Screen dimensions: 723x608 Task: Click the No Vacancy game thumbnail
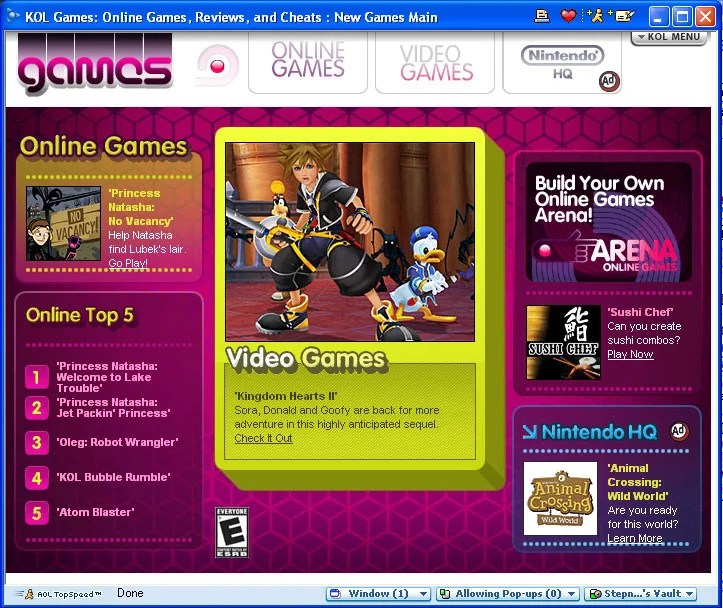coord(63,224)
